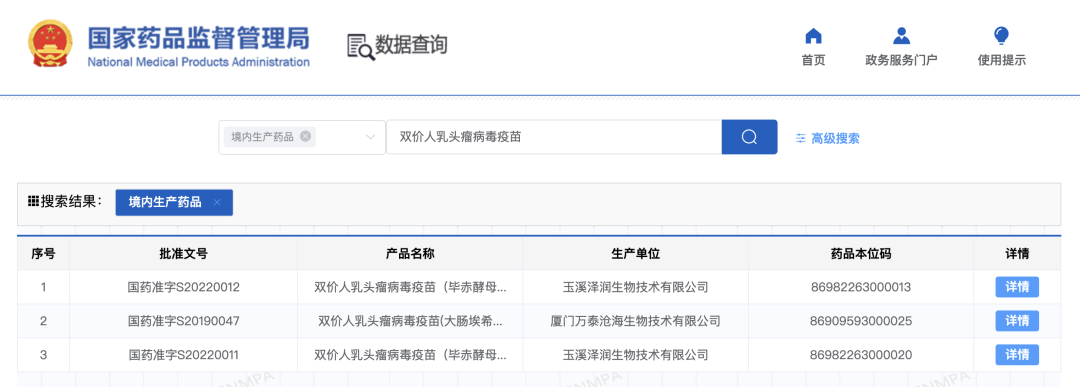Select the 厦门万泰沧海生物技术有限公司 row
1080x387 pixels.
click(x=539, y=321)
